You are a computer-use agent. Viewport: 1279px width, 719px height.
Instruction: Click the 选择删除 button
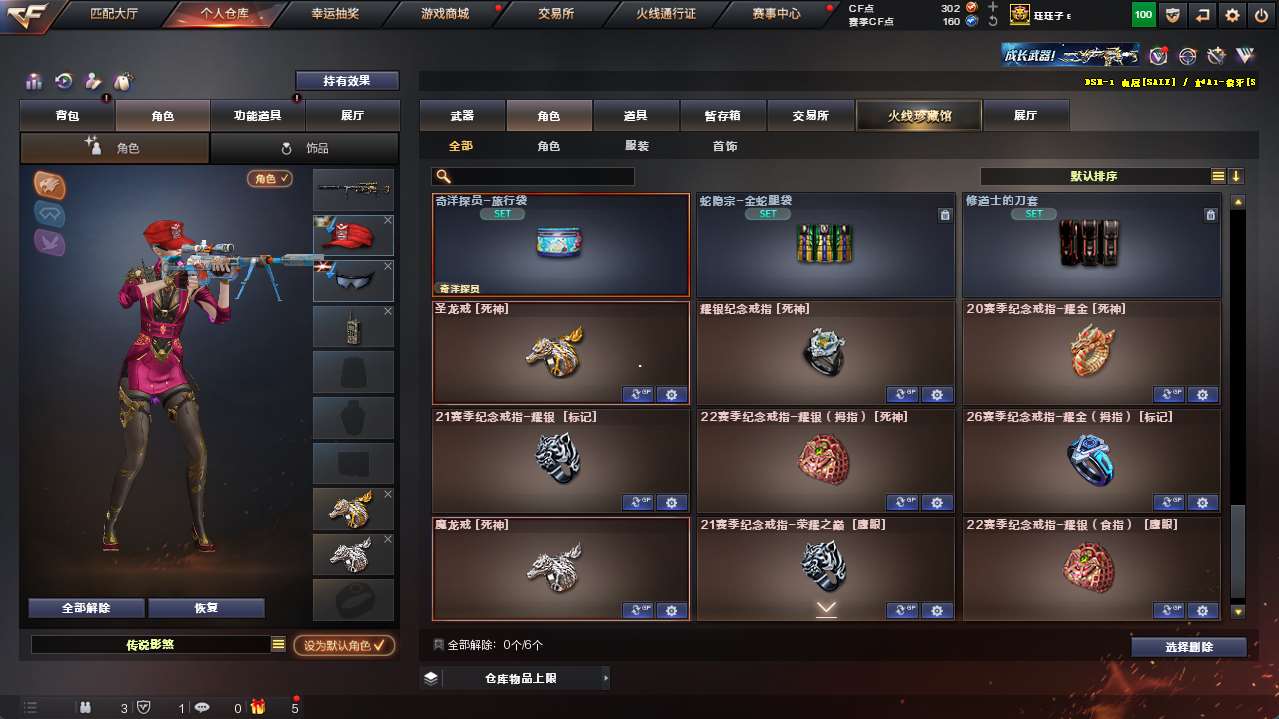(x=1189, y=647)
